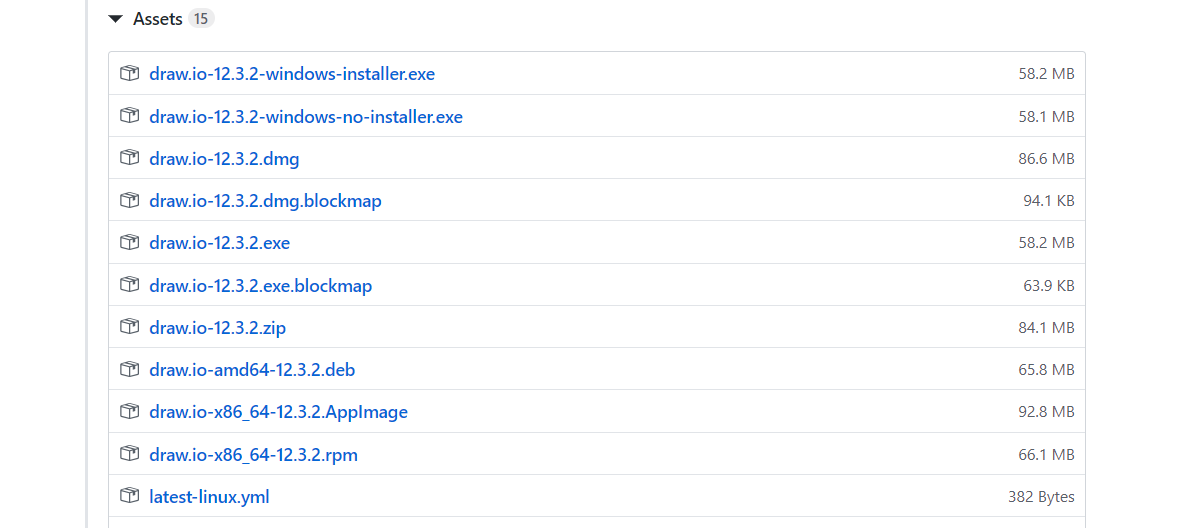Download draw.io-x86_64-12.3.2.AppImage
1190x528 pixels.
tap(279, 413)
